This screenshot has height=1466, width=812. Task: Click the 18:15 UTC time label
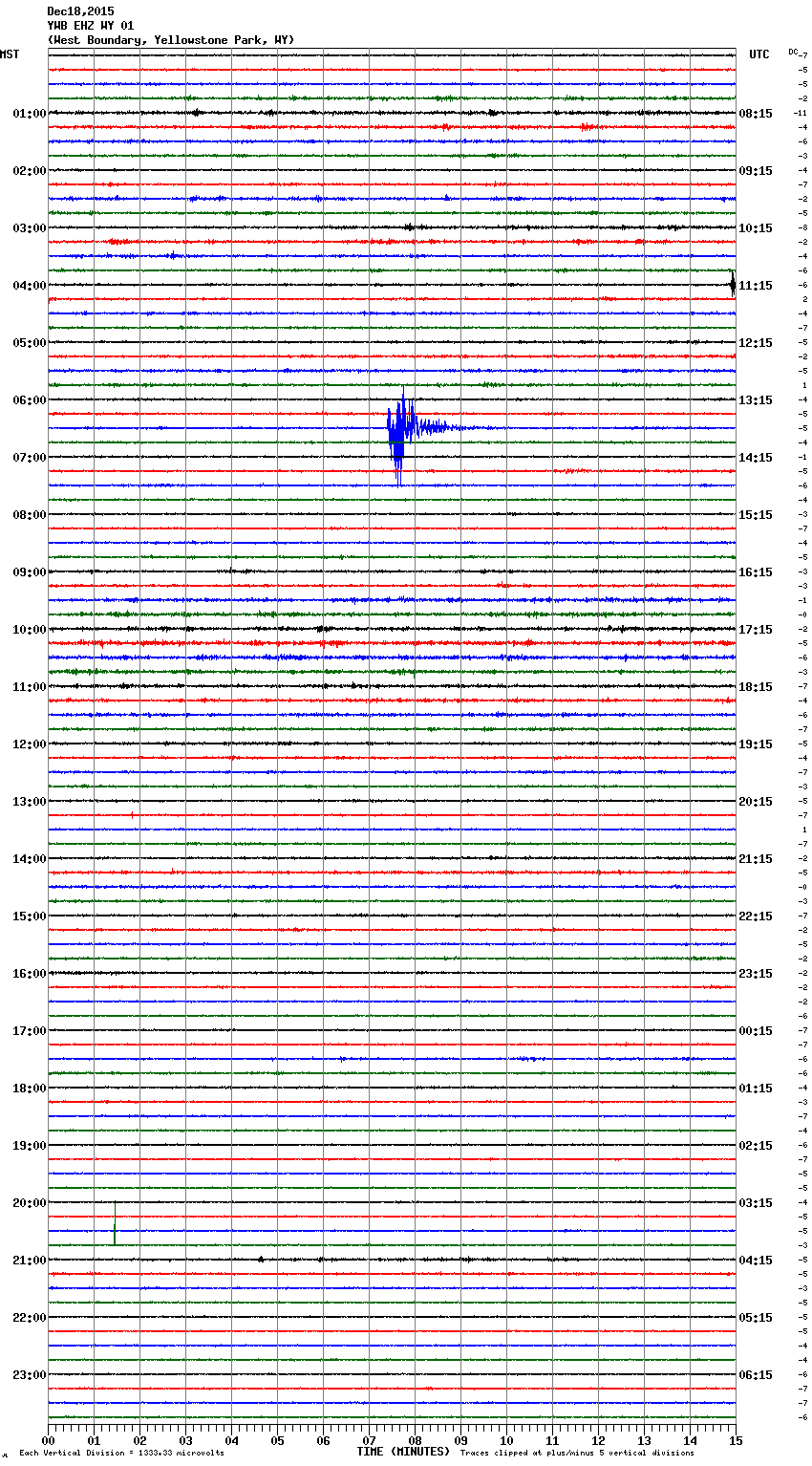tap(756, 687)
